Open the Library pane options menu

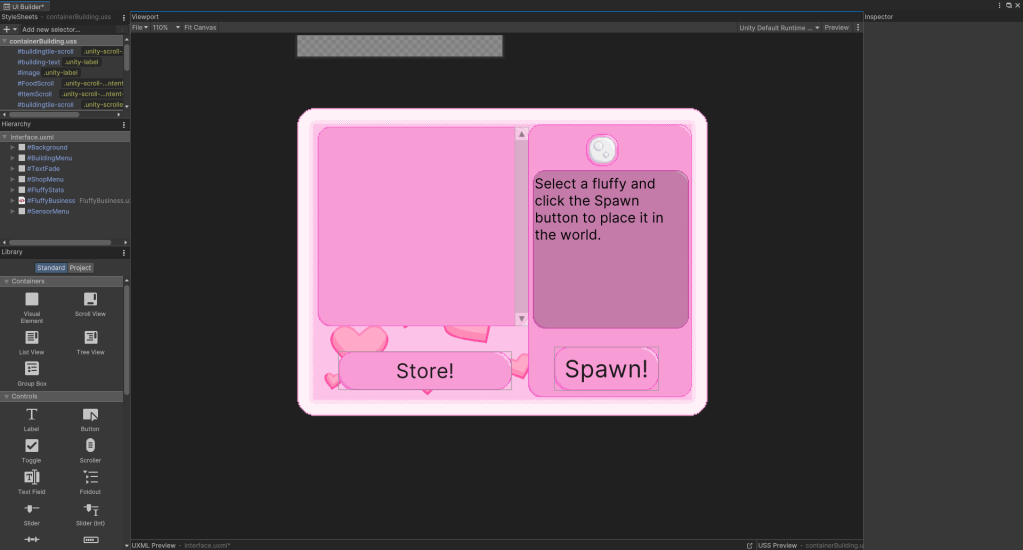pyautogui.click(x=124, y=252)
